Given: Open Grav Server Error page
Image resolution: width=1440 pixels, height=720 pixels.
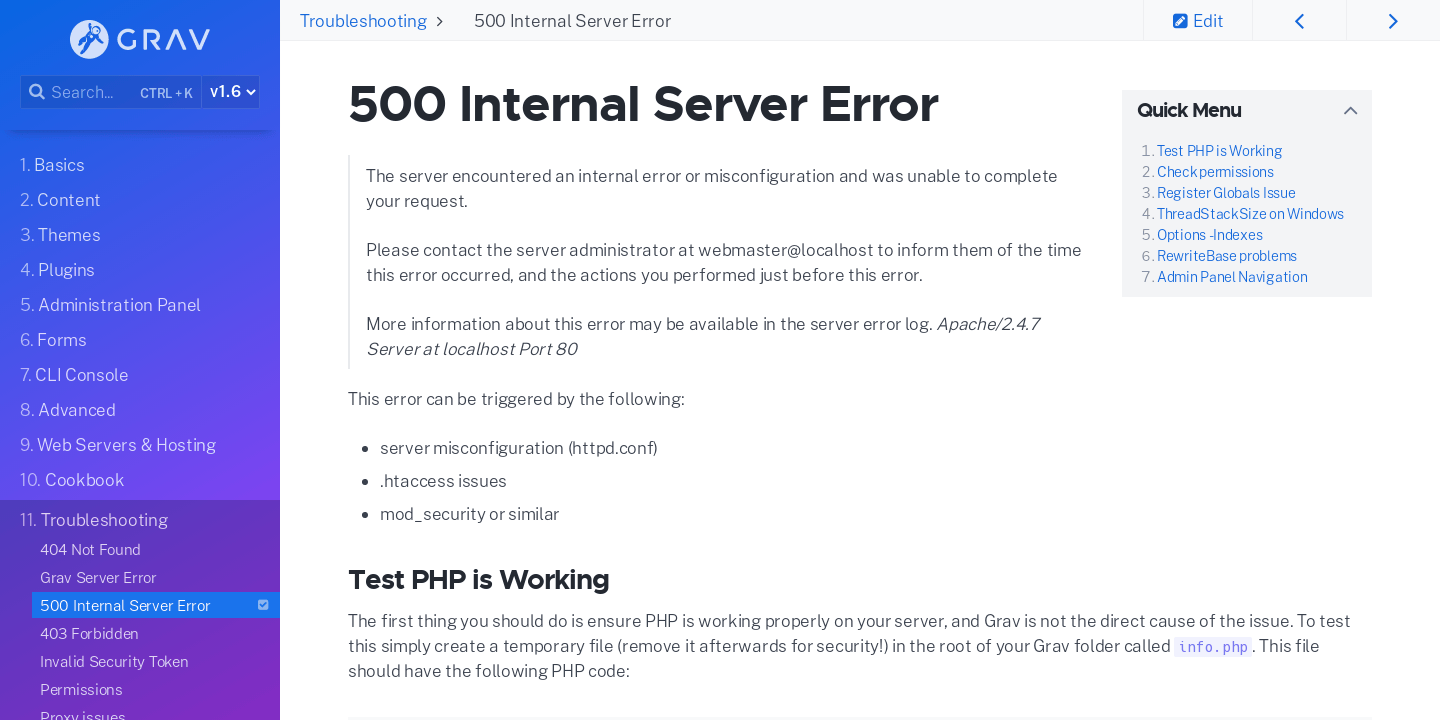Looking at the screenshot, I should [x=98, y=578].
